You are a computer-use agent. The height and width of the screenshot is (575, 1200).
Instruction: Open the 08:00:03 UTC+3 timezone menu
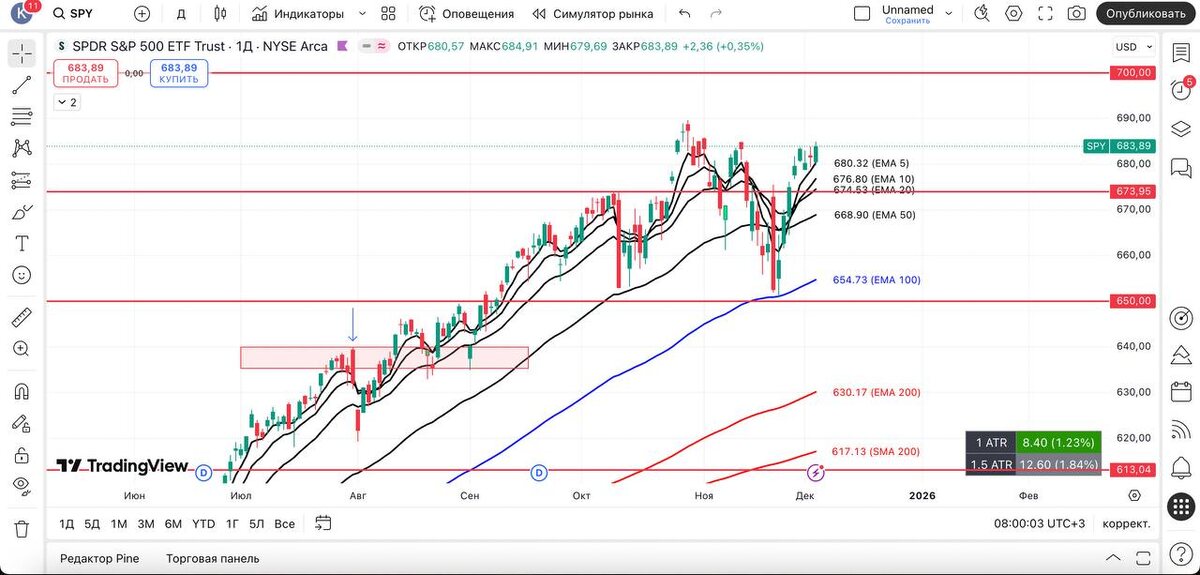[1040, 524]
